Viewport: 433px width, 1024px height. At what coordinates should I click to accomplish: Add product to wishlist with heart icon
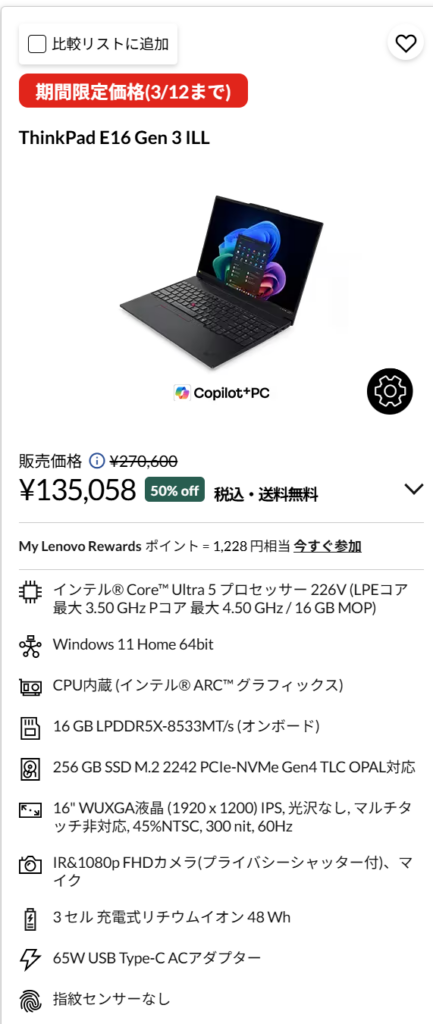click(406, 44)
